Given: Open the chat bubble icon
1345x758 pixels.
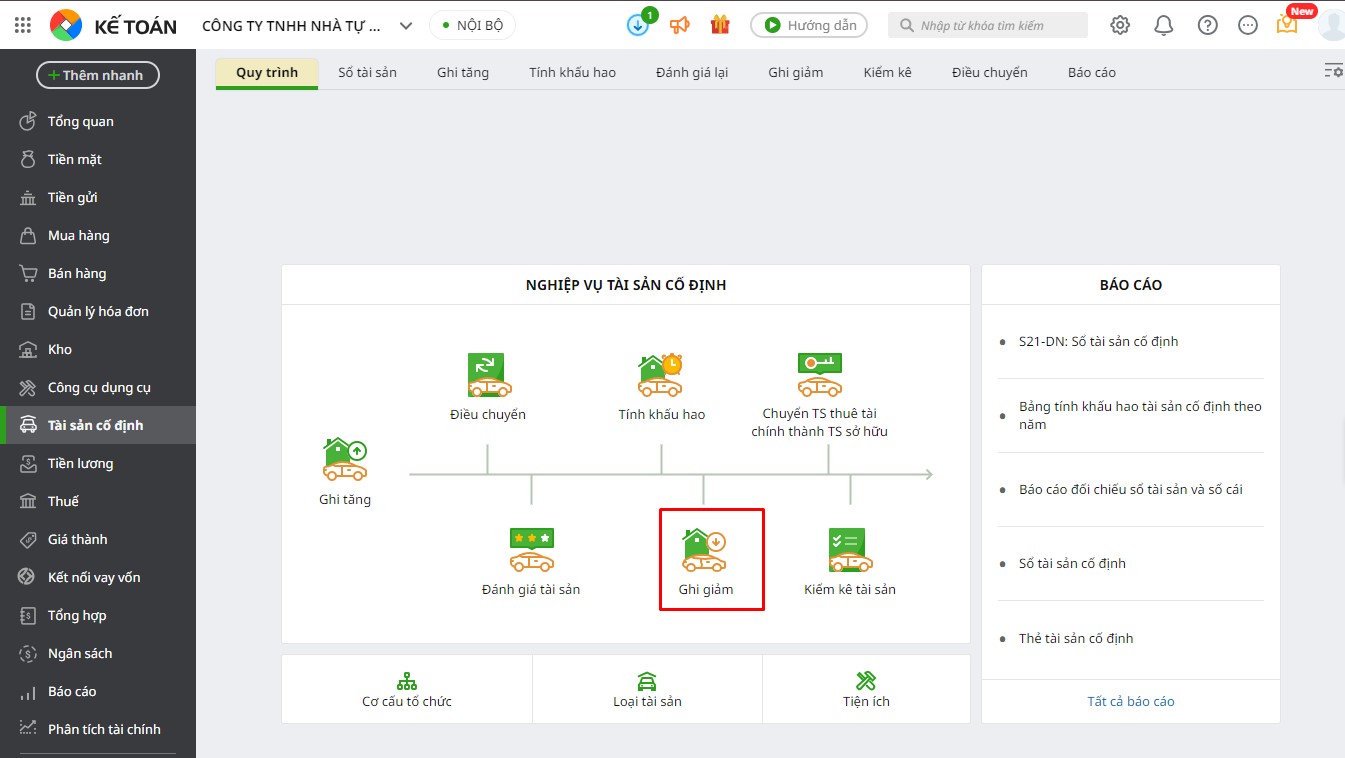Looking at the screenshot, I should click(x=1248, y=25).
